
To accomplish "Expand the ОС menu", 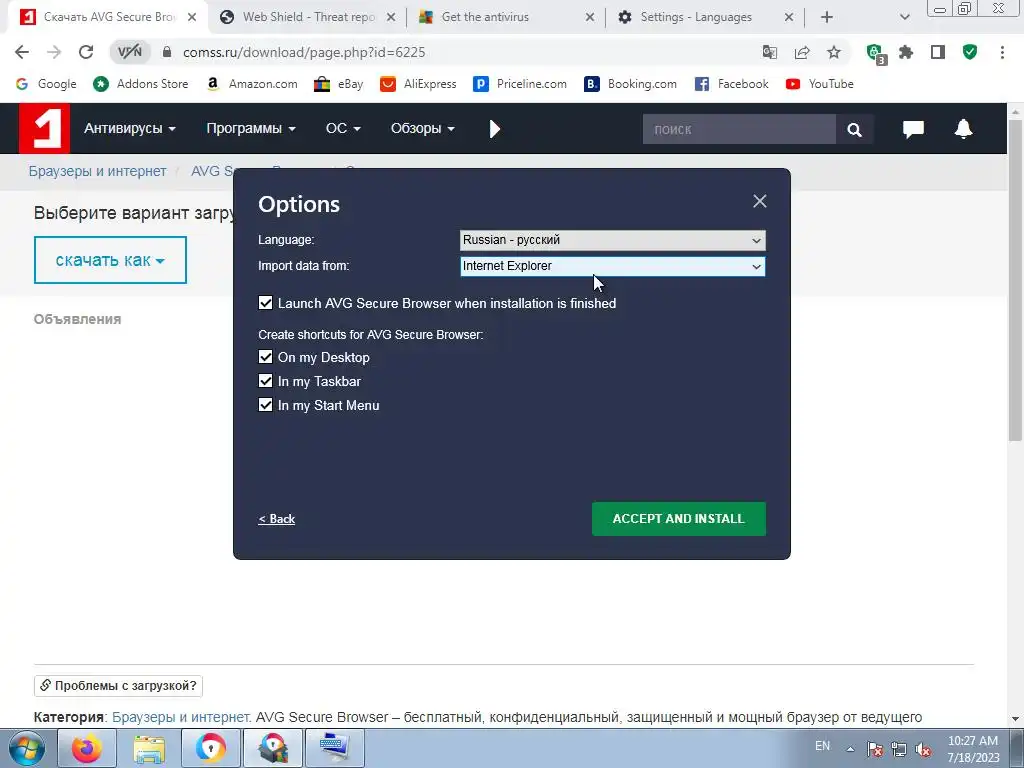I will click(x=343, y=129).
